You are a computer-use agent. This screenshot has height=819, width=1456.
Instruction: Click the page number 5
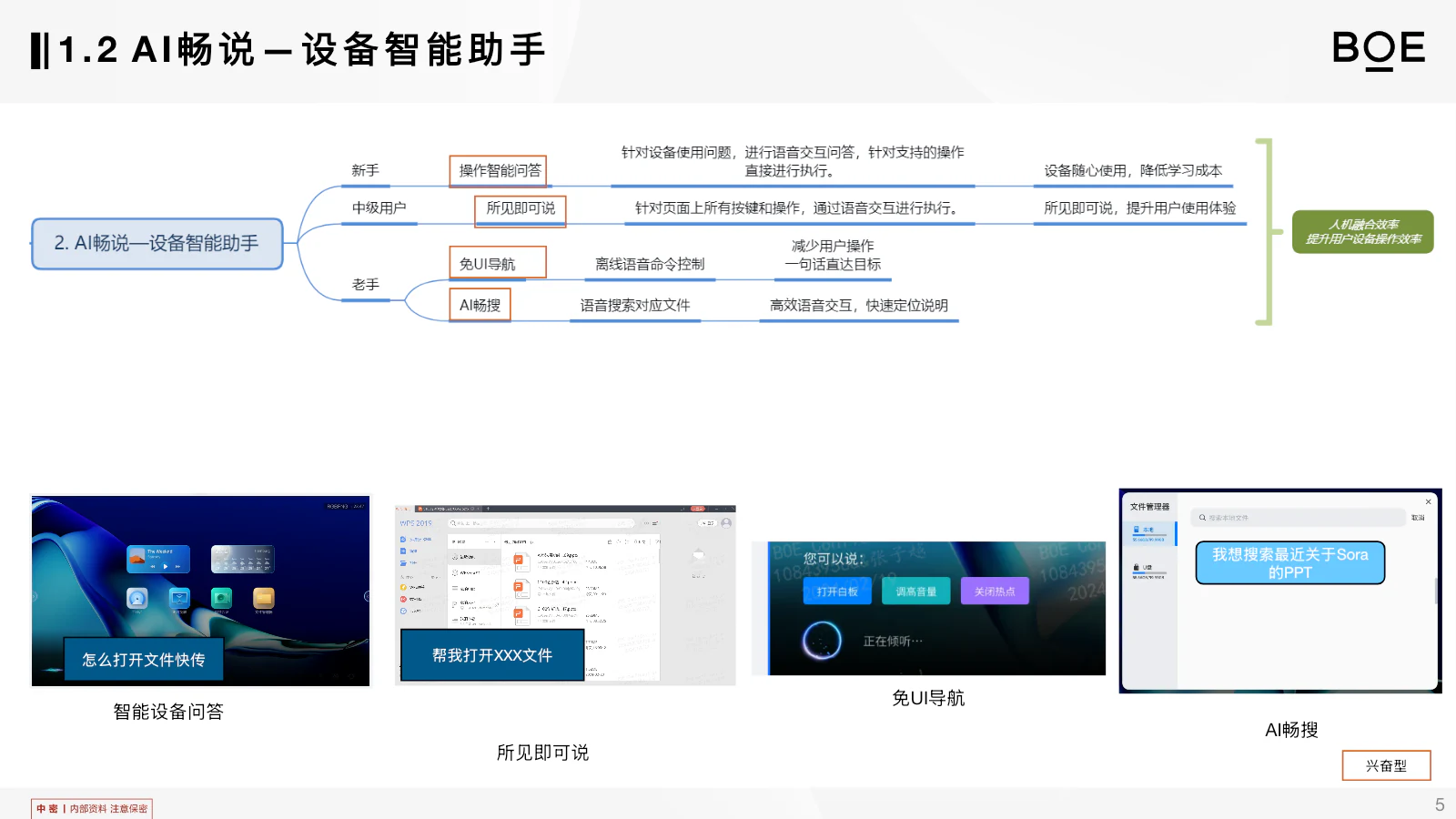click(x=1440, y=804)
